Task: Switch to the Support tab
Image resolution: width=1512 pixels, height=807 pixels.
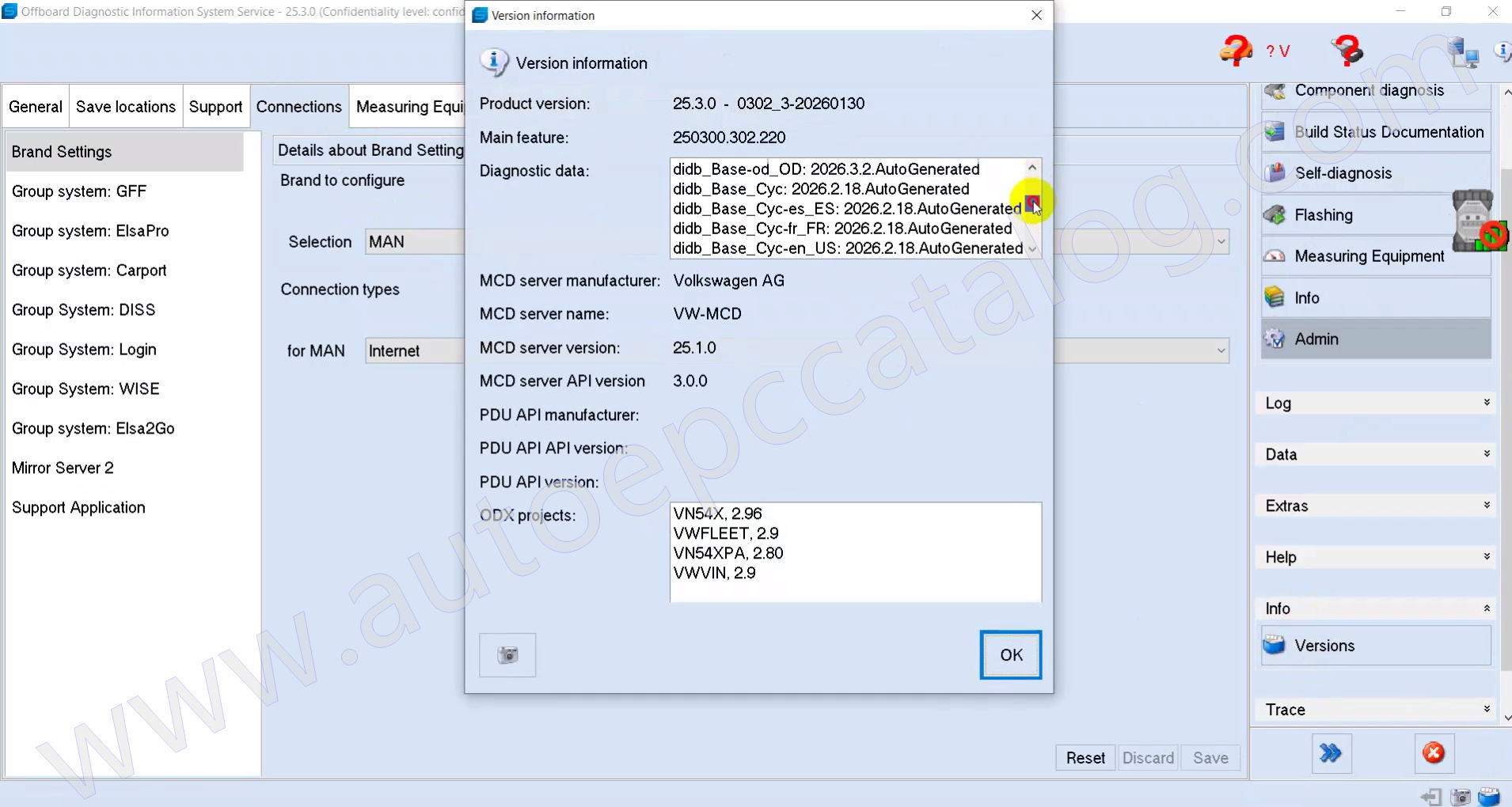Action: point(215,107)
